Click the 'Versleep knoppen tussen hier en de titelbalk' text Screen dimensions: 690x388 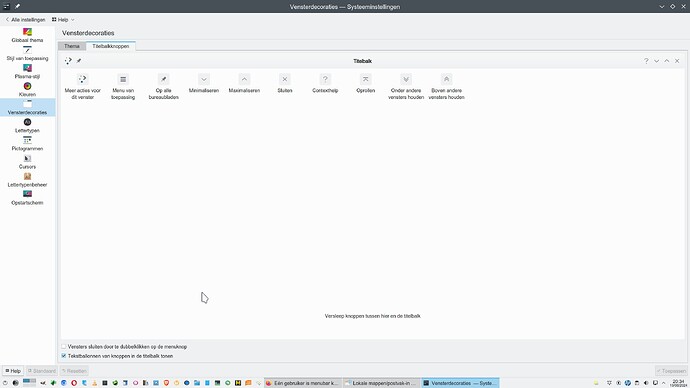[x=373, y=316]
